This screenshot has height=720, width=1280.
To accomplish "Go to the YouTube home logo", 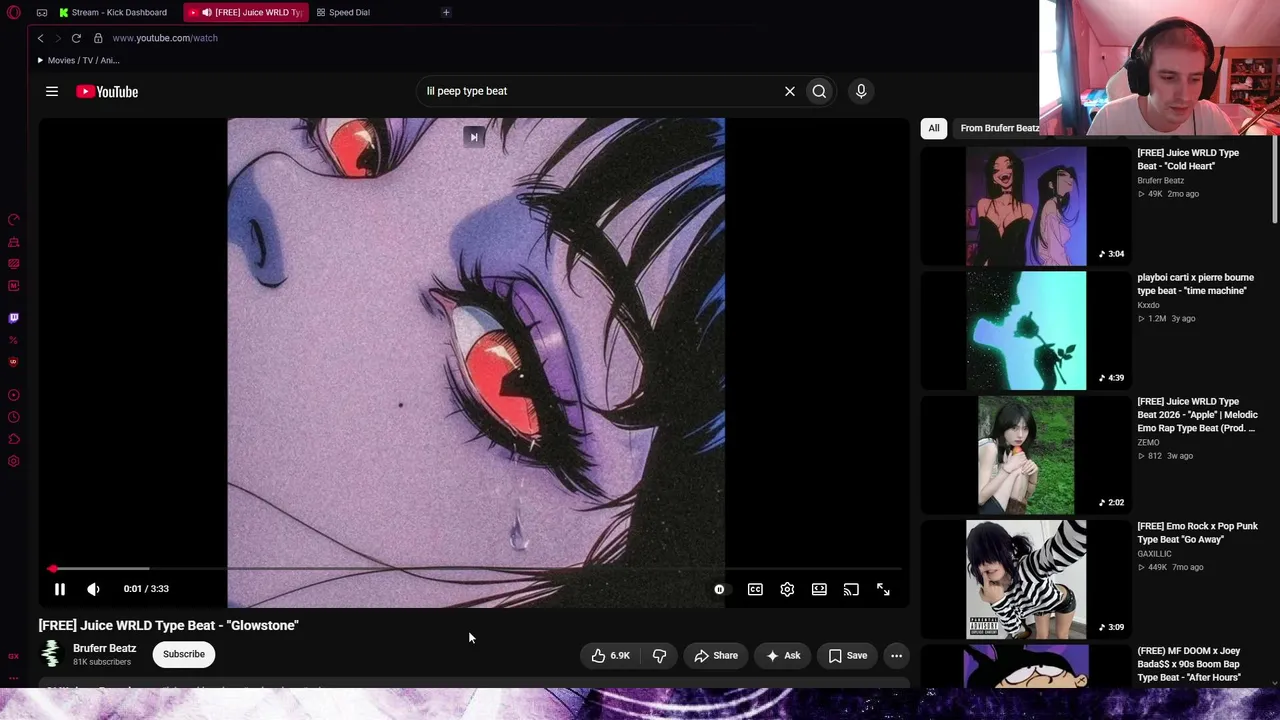I will pos(107,91).
